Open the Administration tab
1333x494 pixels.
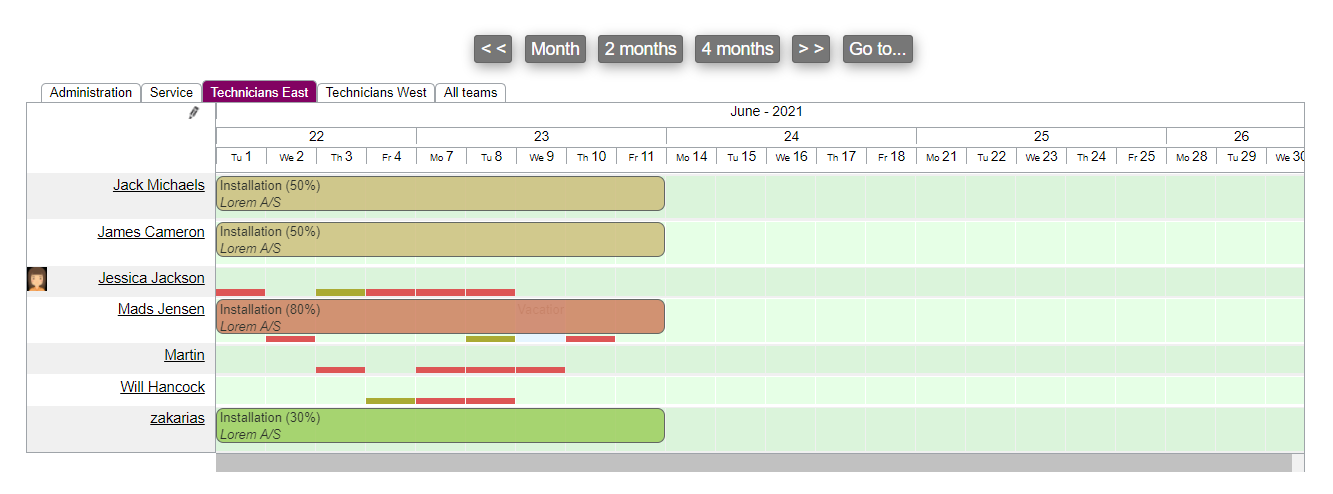91,92
